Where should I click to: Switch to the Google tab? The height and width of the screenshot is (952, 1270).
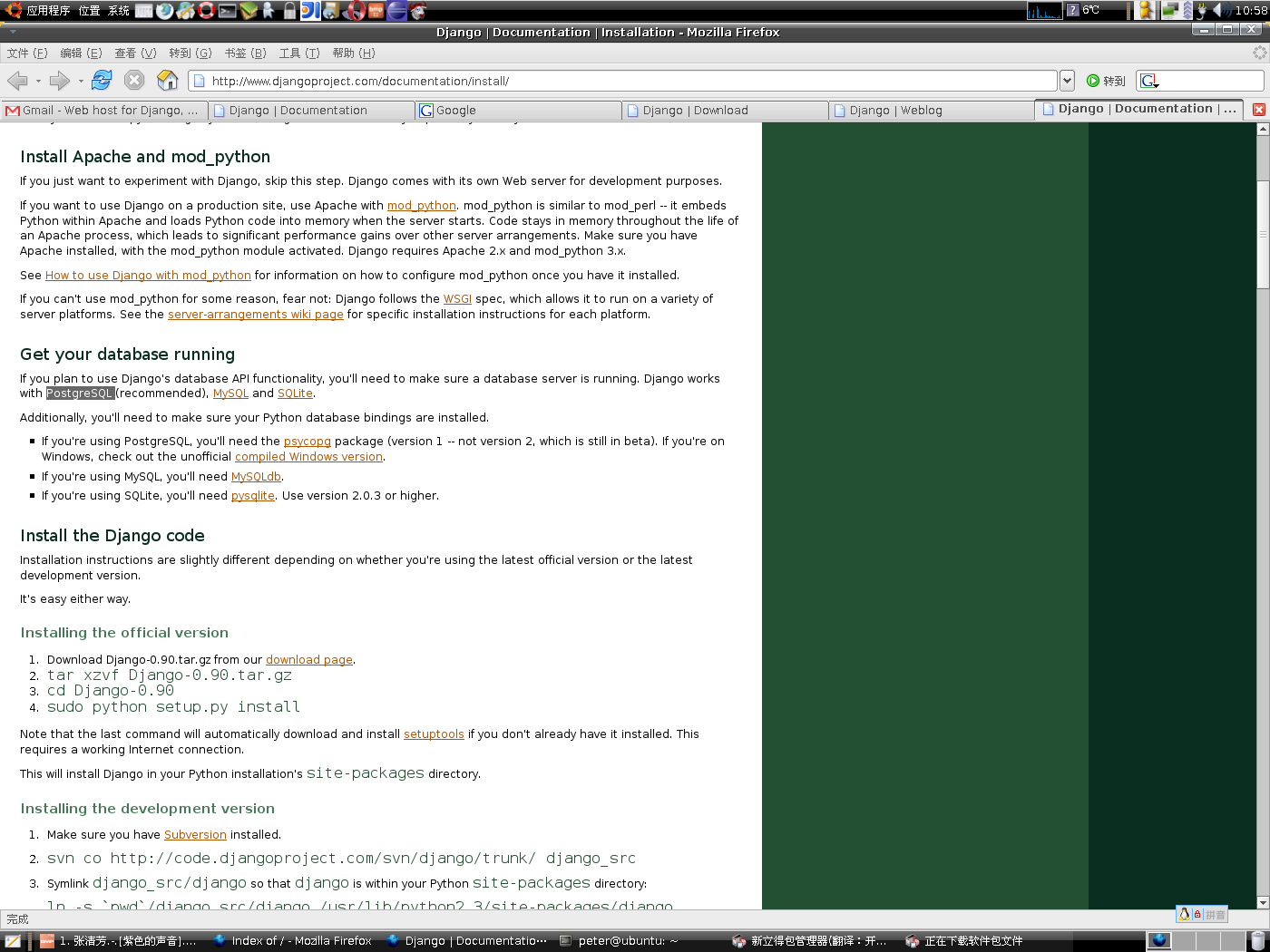click(518, 111)
